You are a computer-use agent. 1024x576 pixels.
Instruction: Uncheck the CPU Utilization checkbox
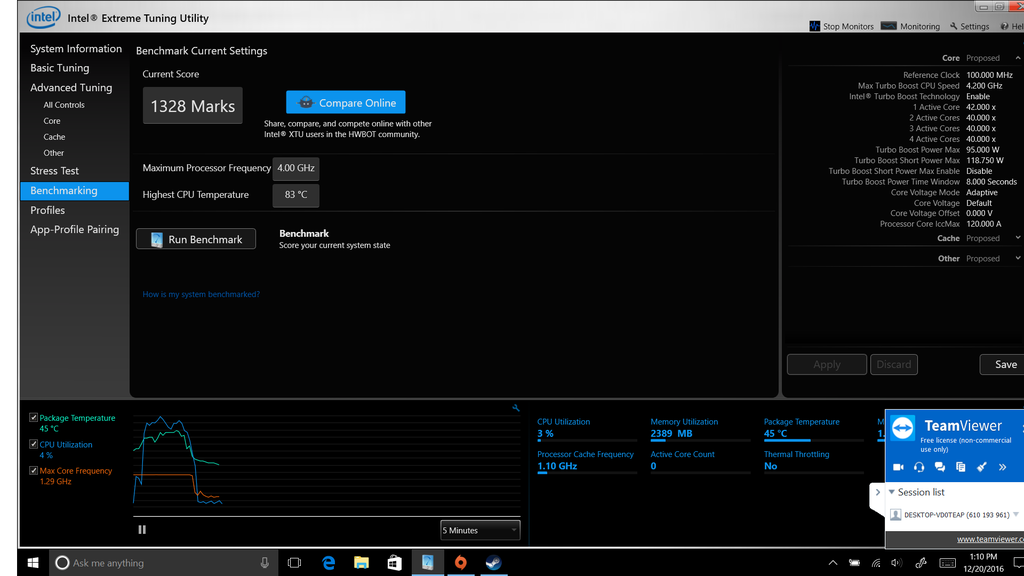33,444
